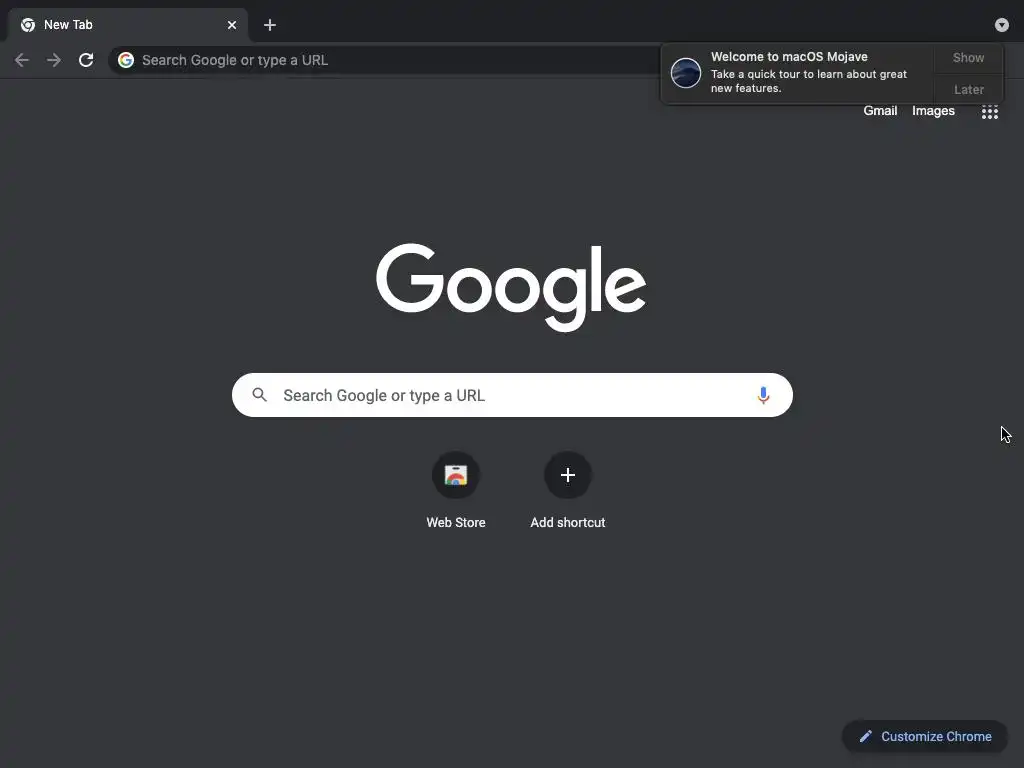Close the New Tab tab
The image size is (1024, 768).
pos(232,25)
